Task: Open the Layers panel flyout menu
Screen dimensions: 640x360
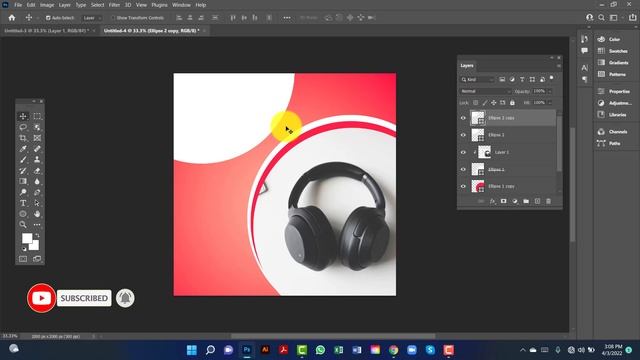Action: tap(558, 66)
